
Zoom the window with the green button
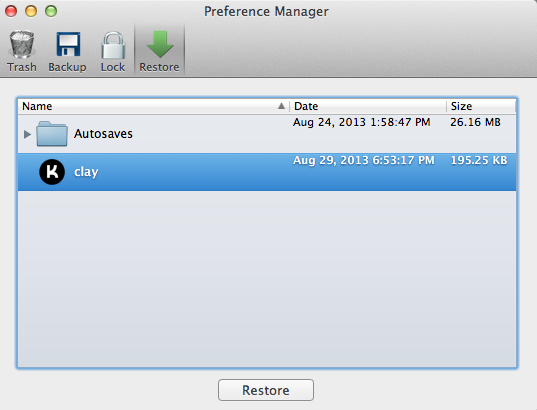click(x=51, y=11)
